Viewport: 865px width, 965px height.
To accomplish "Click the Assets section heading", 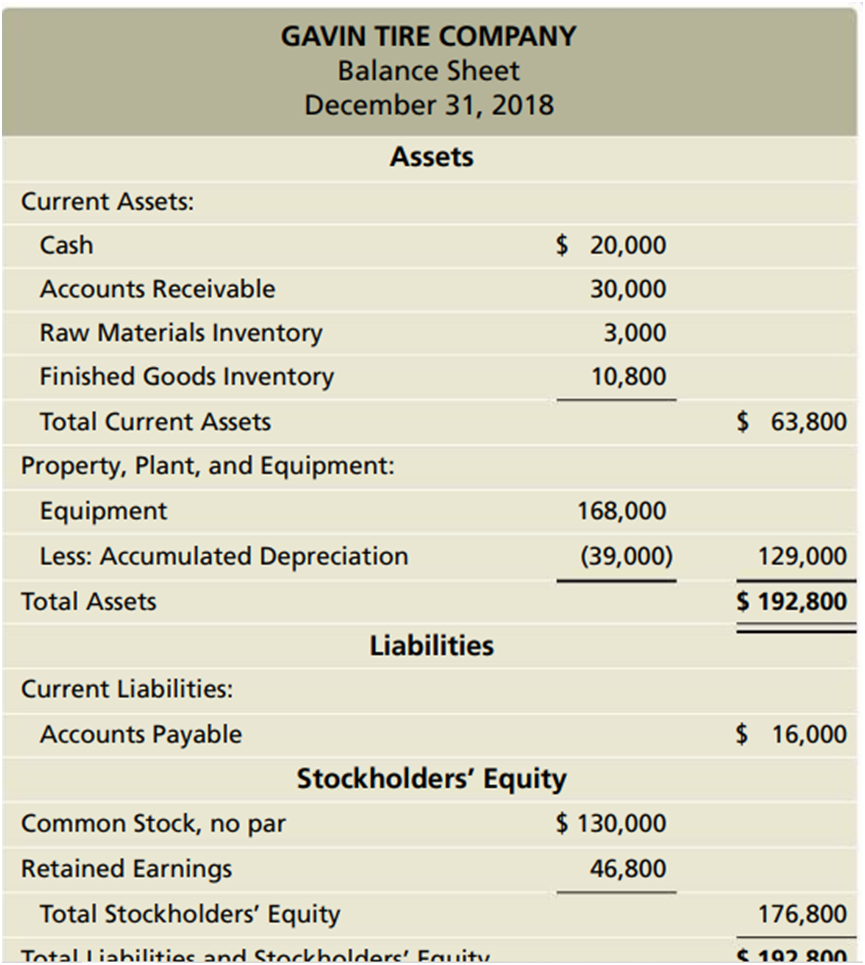I will (x=431, y=157).
